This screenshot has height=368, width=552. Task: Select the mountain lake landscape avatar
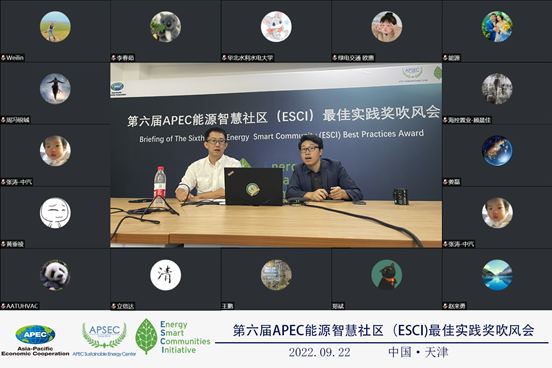497,275
